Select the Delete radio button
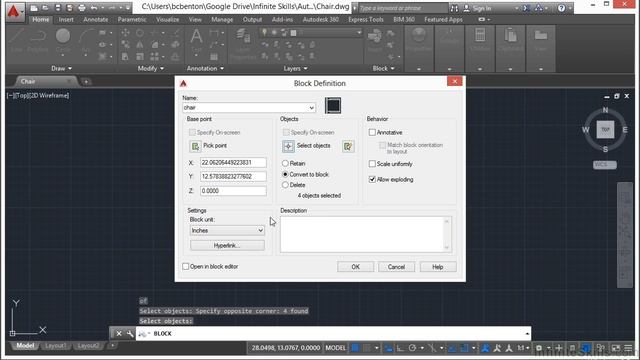 [x=285, y=185]
